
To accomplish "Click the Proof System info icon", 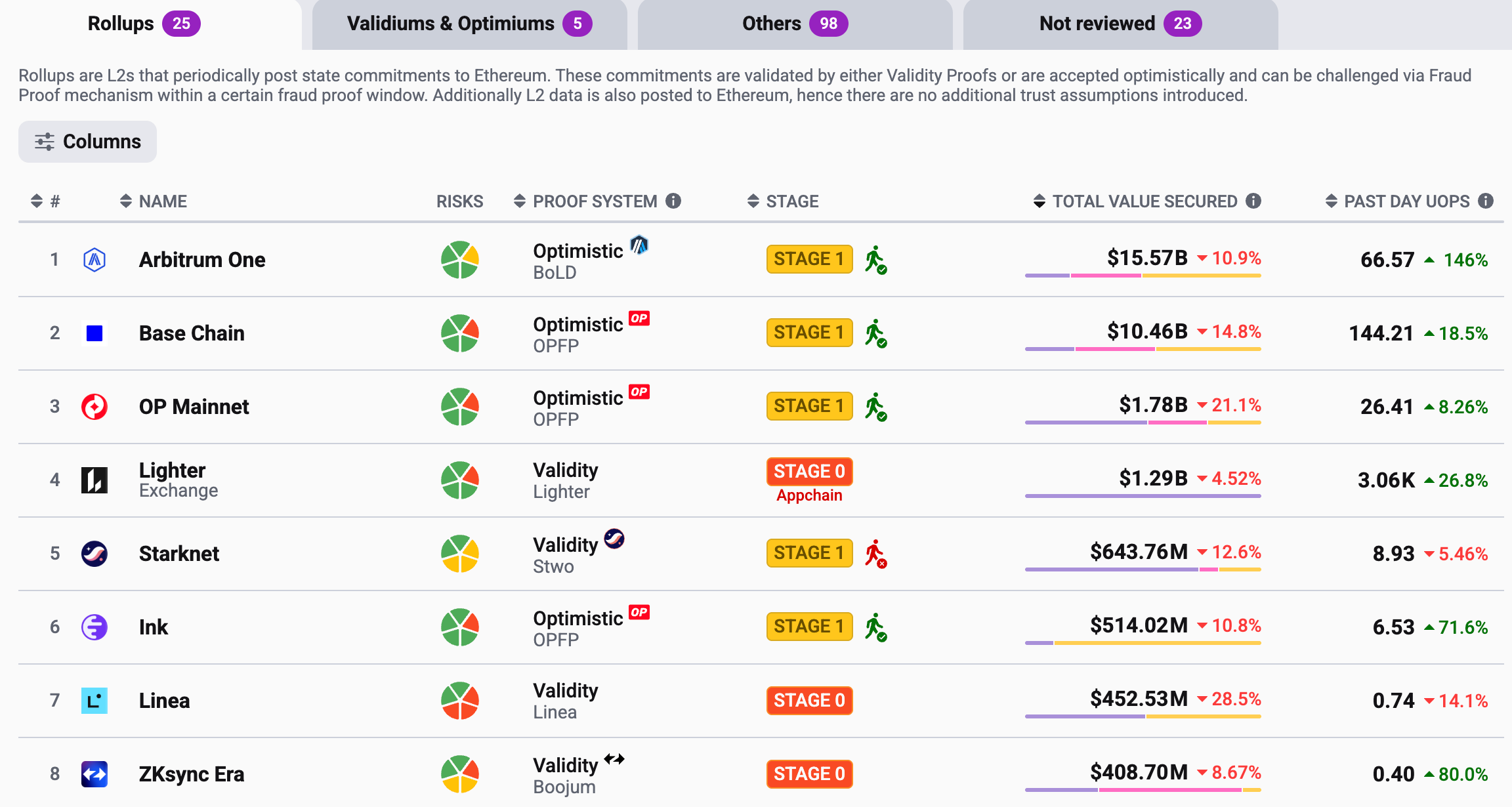I will (673, 201).
